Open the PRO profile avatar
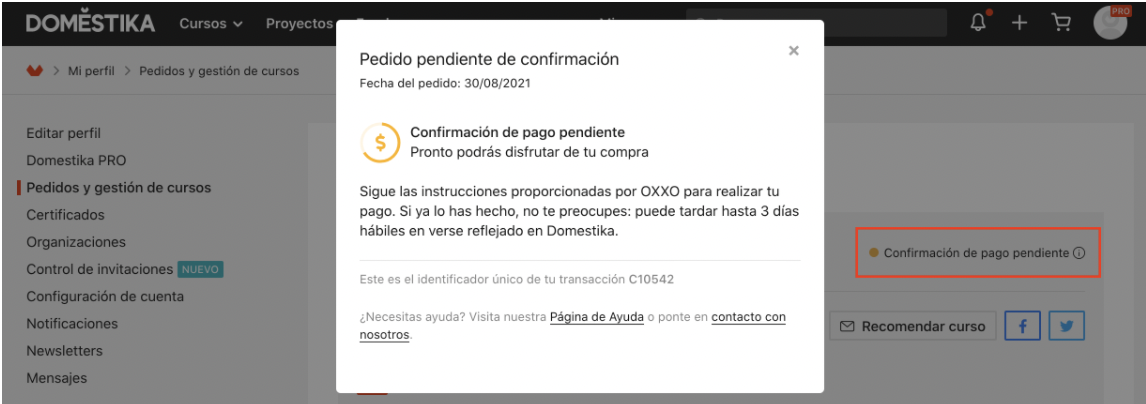The image size is (1146, 404). pos(1110,23)
